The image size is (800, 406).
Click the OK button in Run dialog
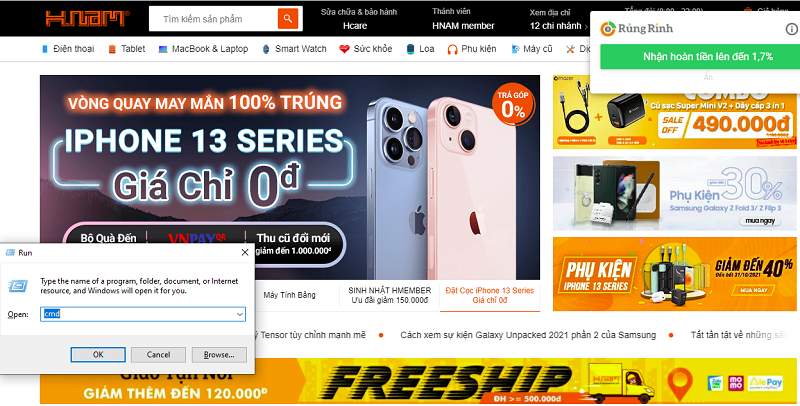(x=98, y=354)
